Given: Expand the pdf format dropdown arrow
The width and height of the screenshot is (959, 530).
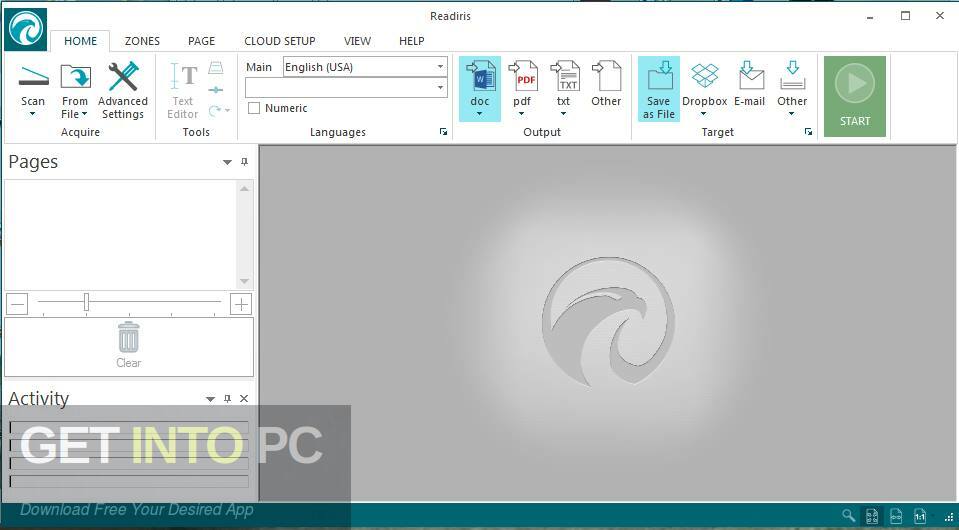Looking at the screenshot, I should click(522, 114).
